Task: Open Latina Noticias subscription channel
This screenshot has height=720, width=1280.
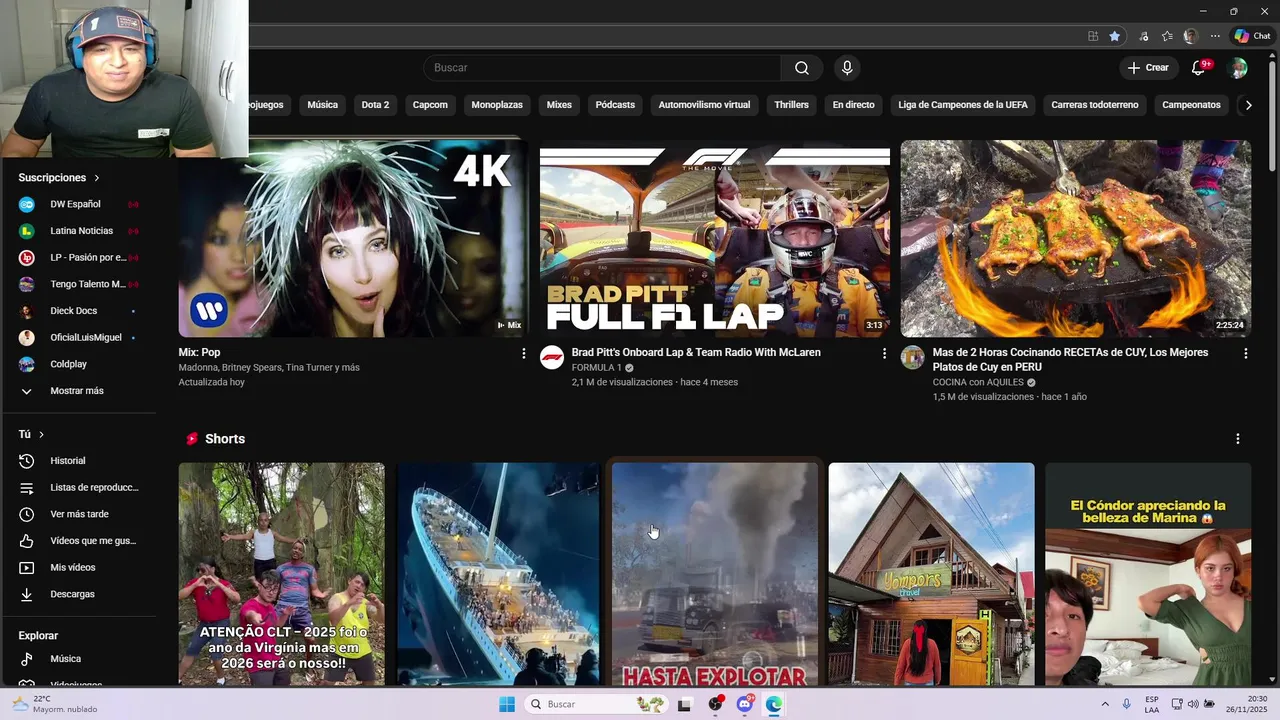Action: coord(80,231)
